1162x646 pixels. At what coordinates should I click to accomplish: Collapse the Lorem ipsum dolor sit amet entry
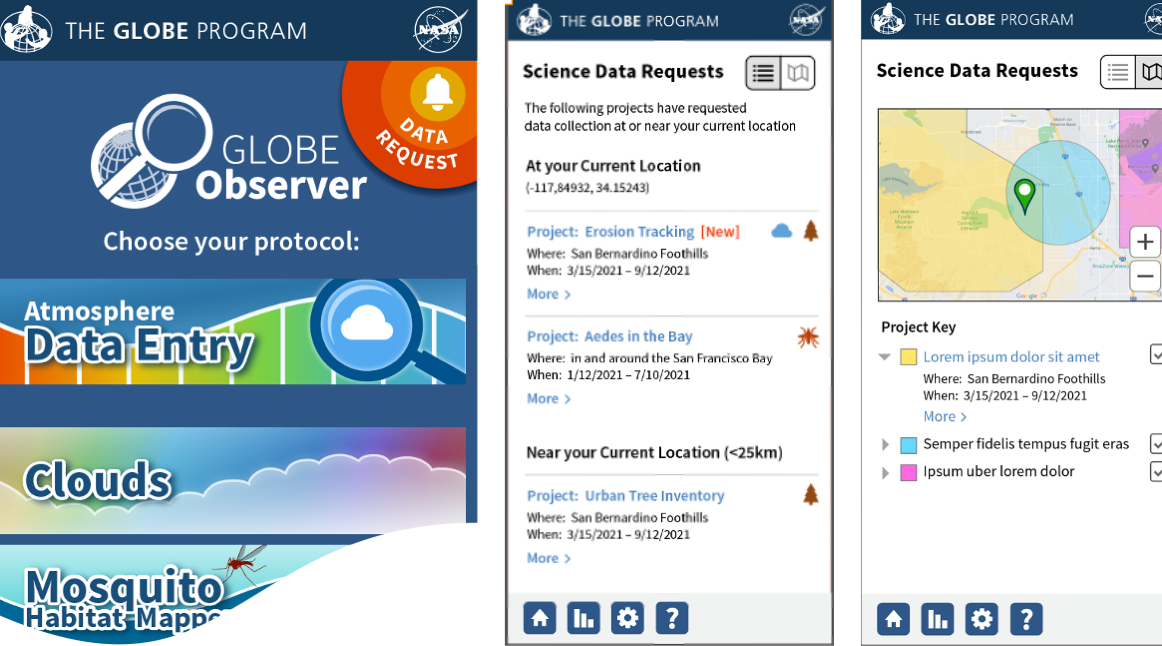pyautogui.click(x=884, y=357)
